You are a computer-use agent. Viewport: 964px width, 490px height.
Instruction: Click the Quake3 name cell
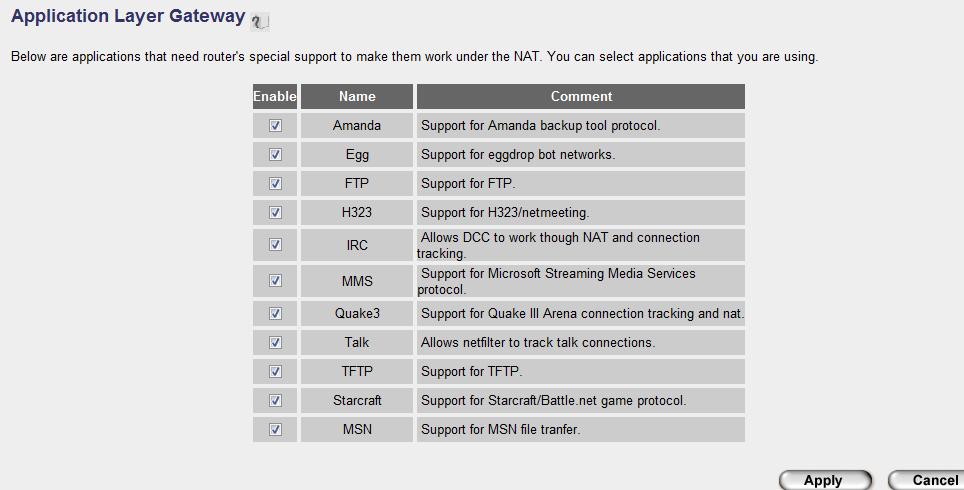click(357, 314)
